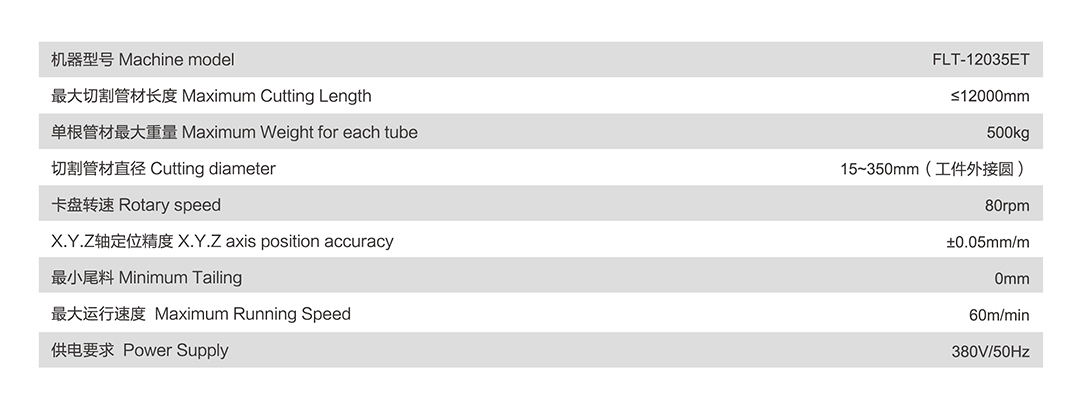1080x408 pixels.
Task: Select the 380V/50Hz value
Action: tap(990, 352)
